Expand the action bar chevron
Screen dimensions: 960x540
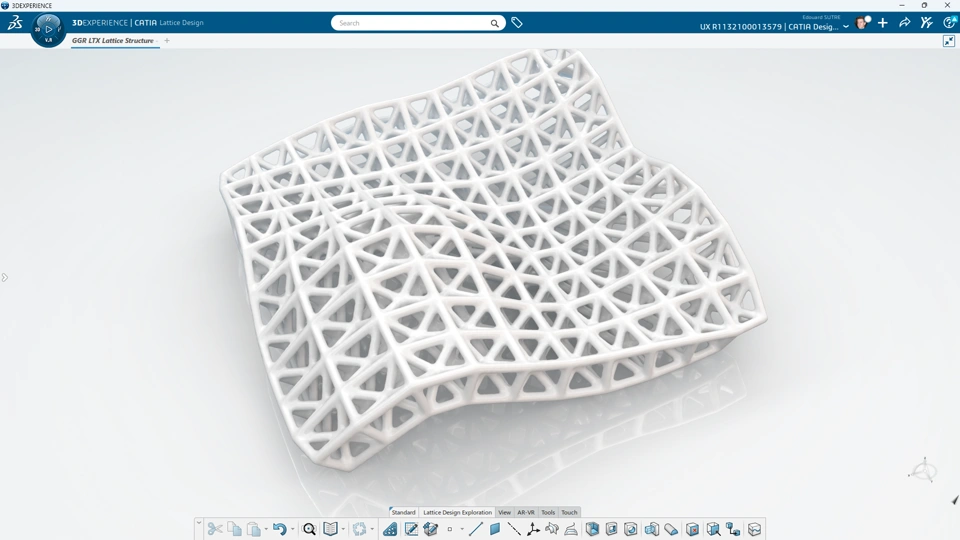point(198,523)
